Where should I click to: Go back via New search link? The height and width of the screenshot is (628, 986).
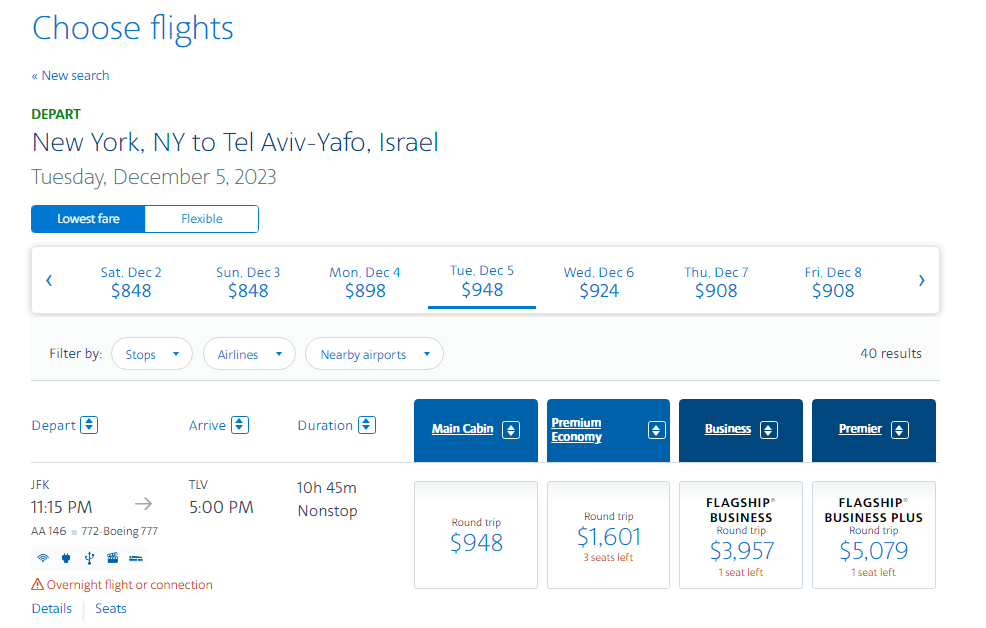[x=70, y=75]
